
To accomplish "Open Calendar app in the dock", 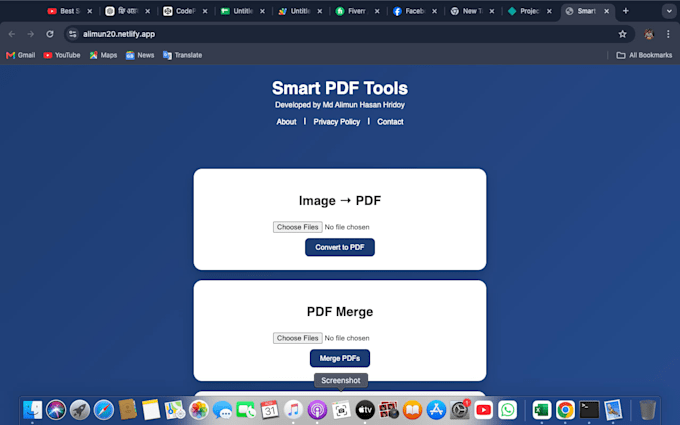I will click(x=270, y=410).
